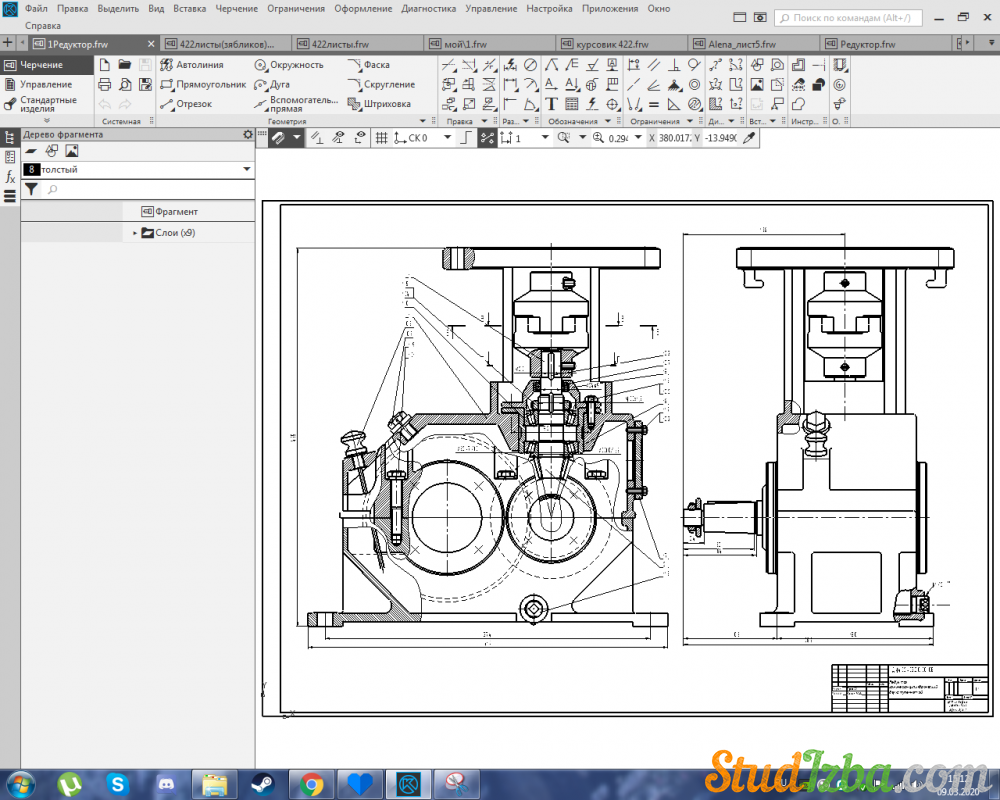Click the print icon in Системная panel
The height and width of the screenshot is (800, 1000).
(104, 84)
